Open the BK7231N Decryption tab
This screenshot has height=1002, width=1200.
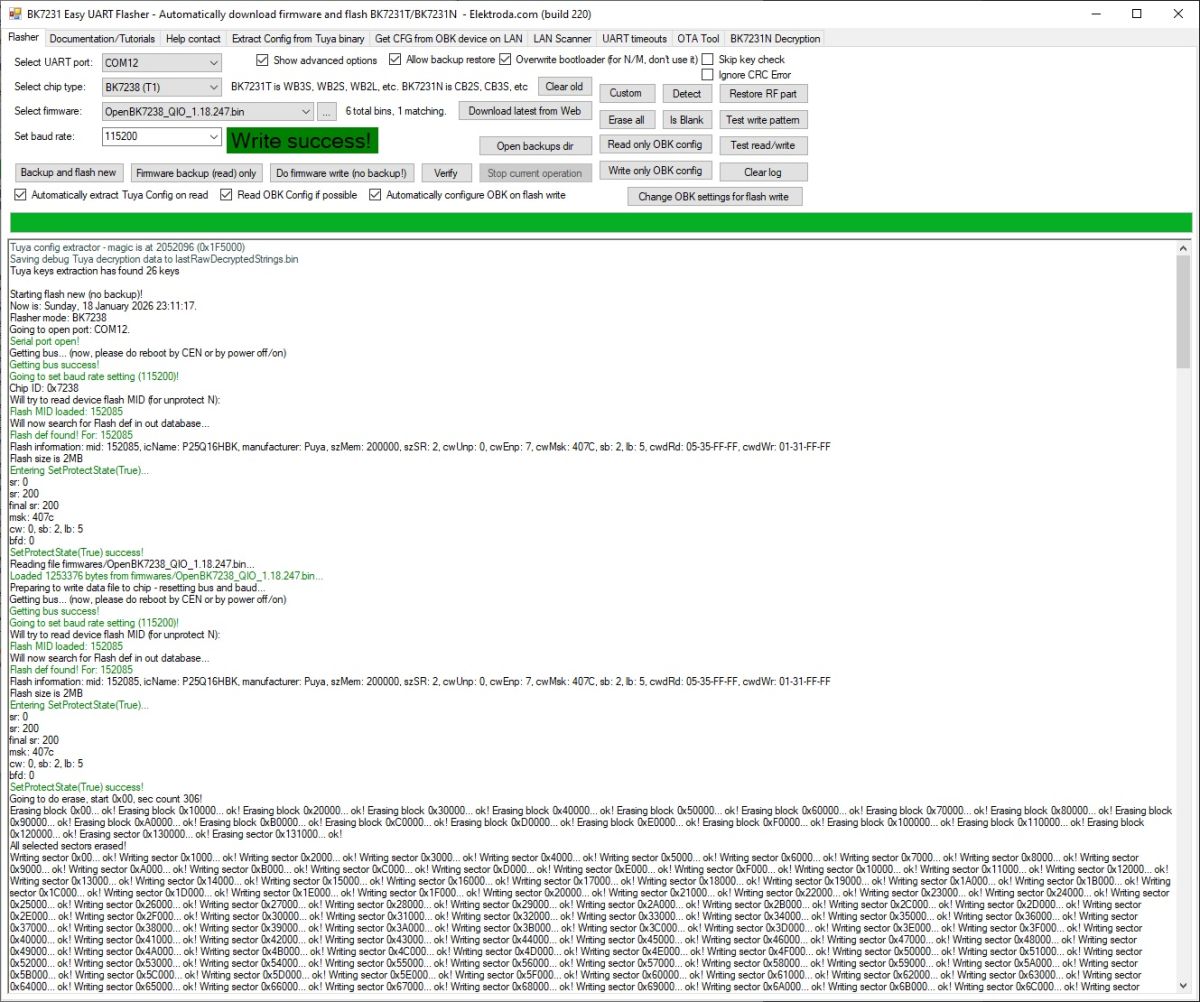pos(775,39)
